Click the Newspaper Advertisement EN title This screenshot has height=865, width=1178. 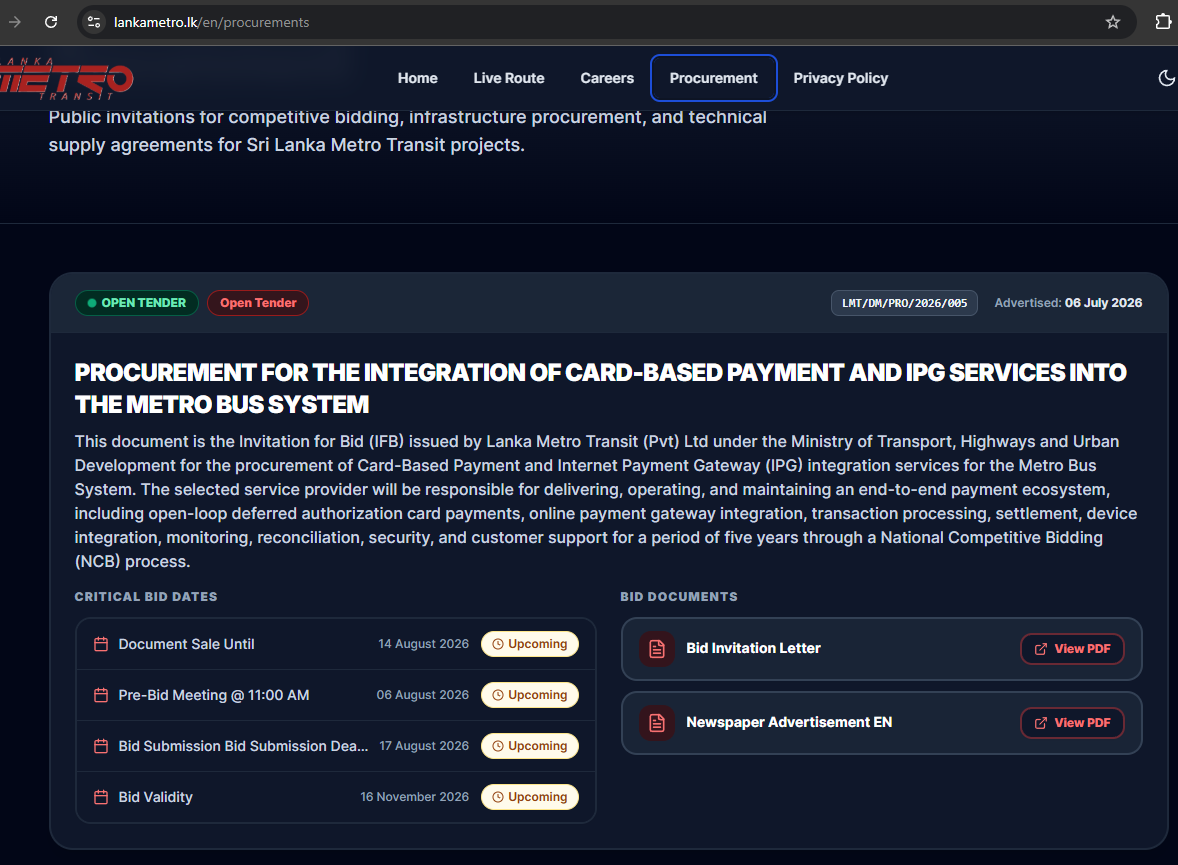tap(789, 722)
